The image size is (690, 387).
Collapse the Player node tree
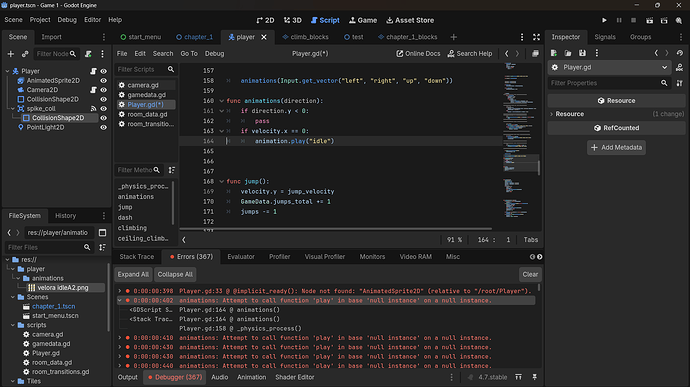(7, 71)
